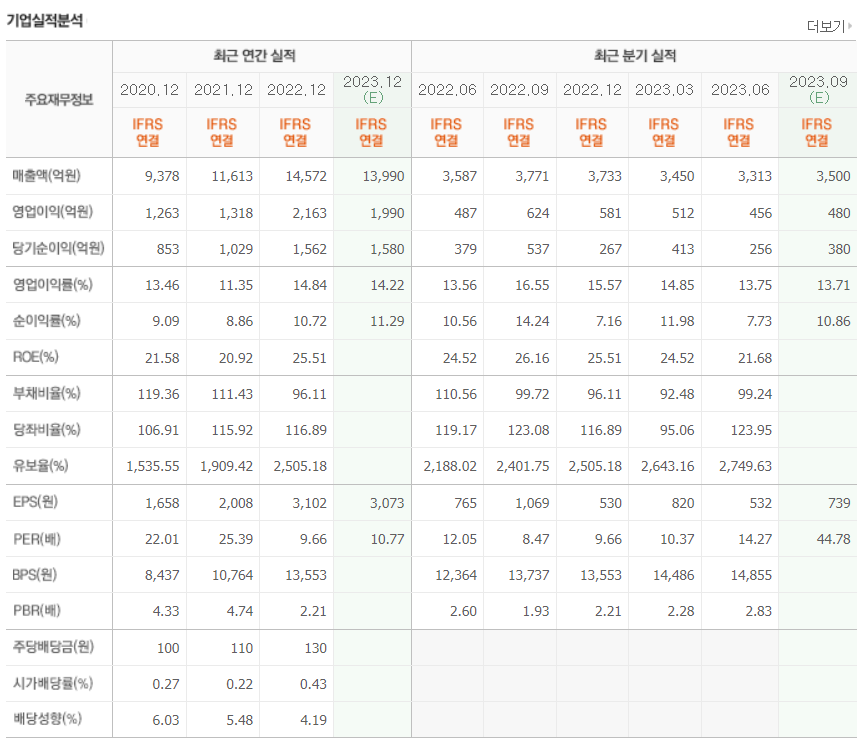This screenshot has height=745, width=867.
Task: Click the 0.27 dividend yield value
Action: coord(166,684)
